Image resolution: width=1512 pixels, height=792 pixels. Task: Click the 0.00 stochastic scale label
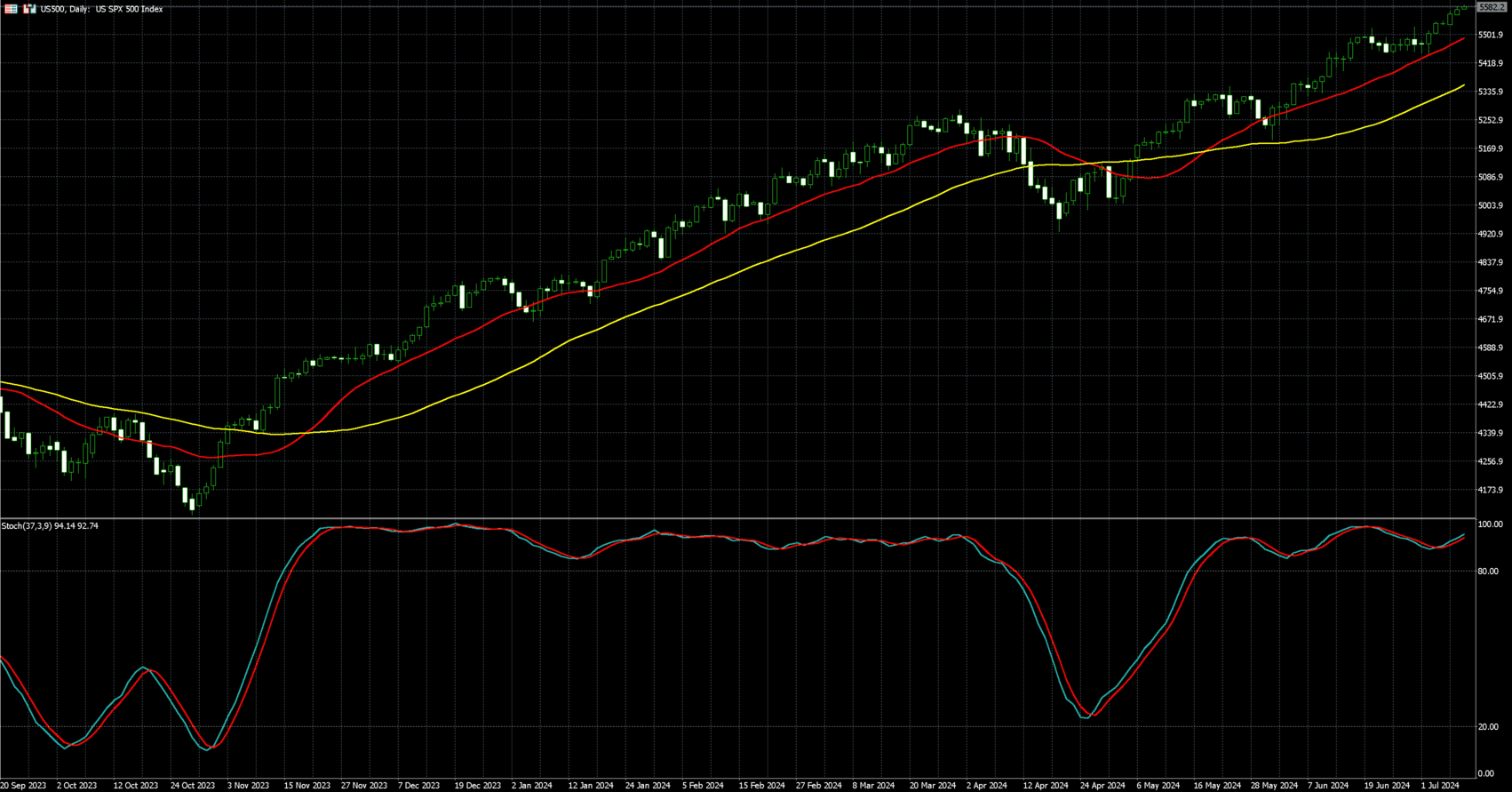[x=1484, y=773]
